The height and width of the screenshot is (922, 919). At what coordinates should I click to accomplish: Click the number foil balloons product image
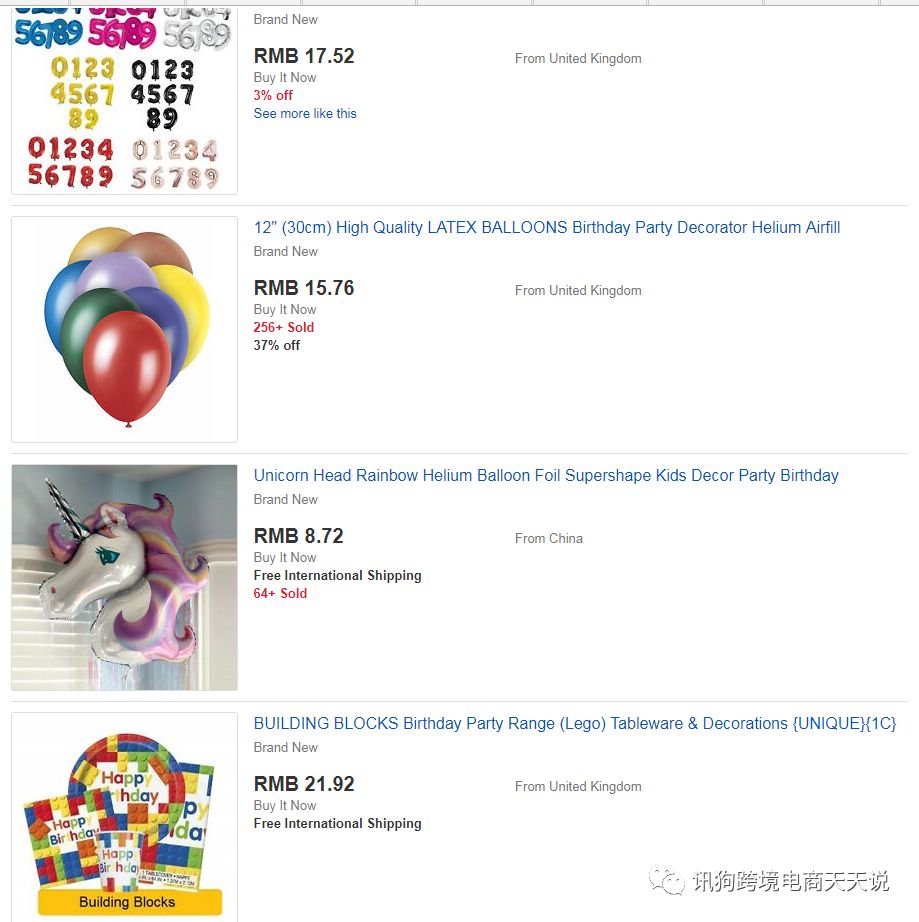(124, 100)
